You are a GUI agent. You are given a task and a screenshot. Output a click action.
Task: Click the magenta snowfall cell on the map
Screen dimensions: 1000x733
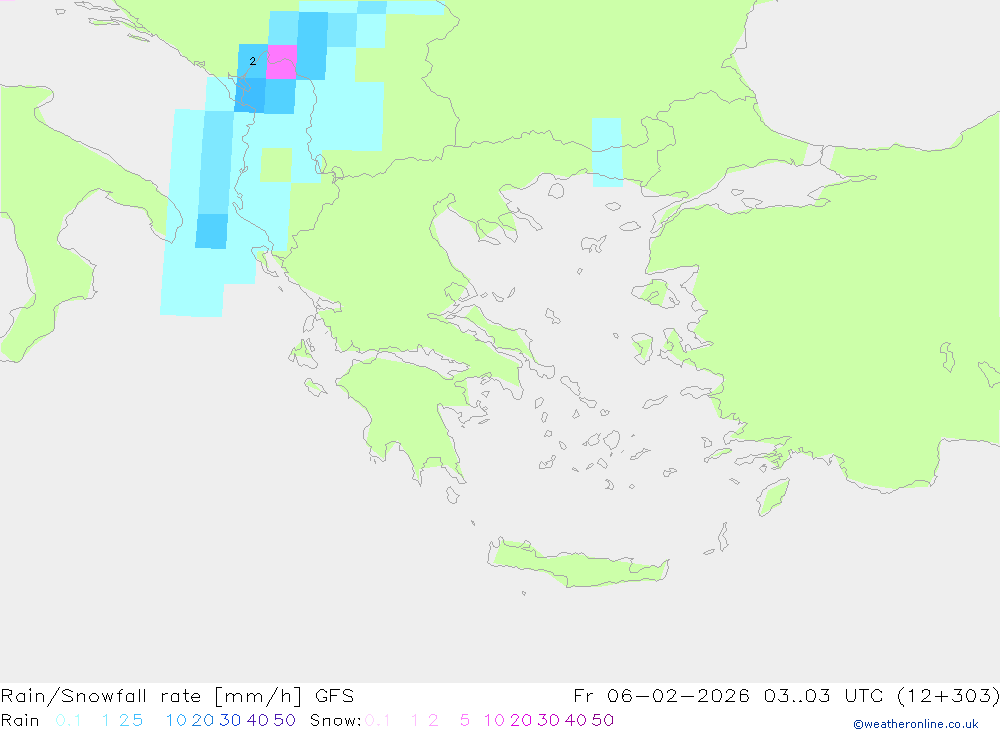click(281, 62)
